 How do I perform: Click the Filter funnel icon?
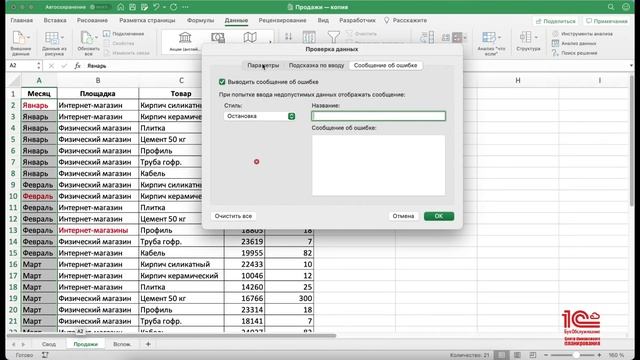pyautogui.click(x=333, y=37)
